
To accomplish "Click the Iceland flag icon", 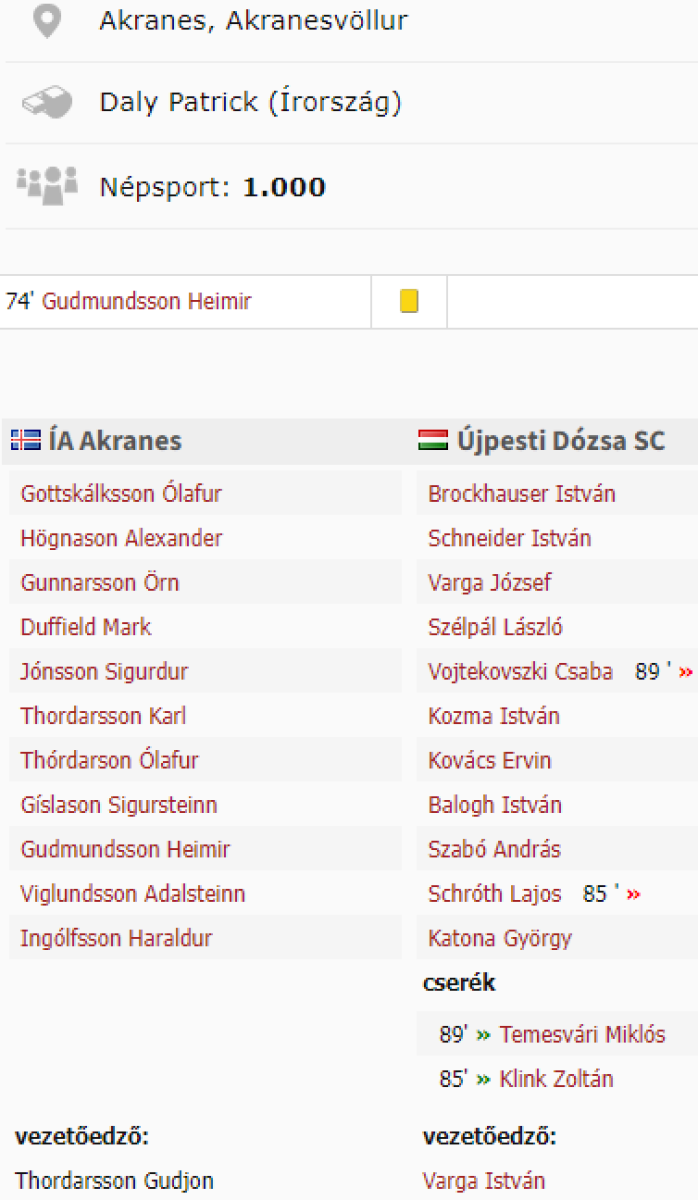I will coord(26,440).
